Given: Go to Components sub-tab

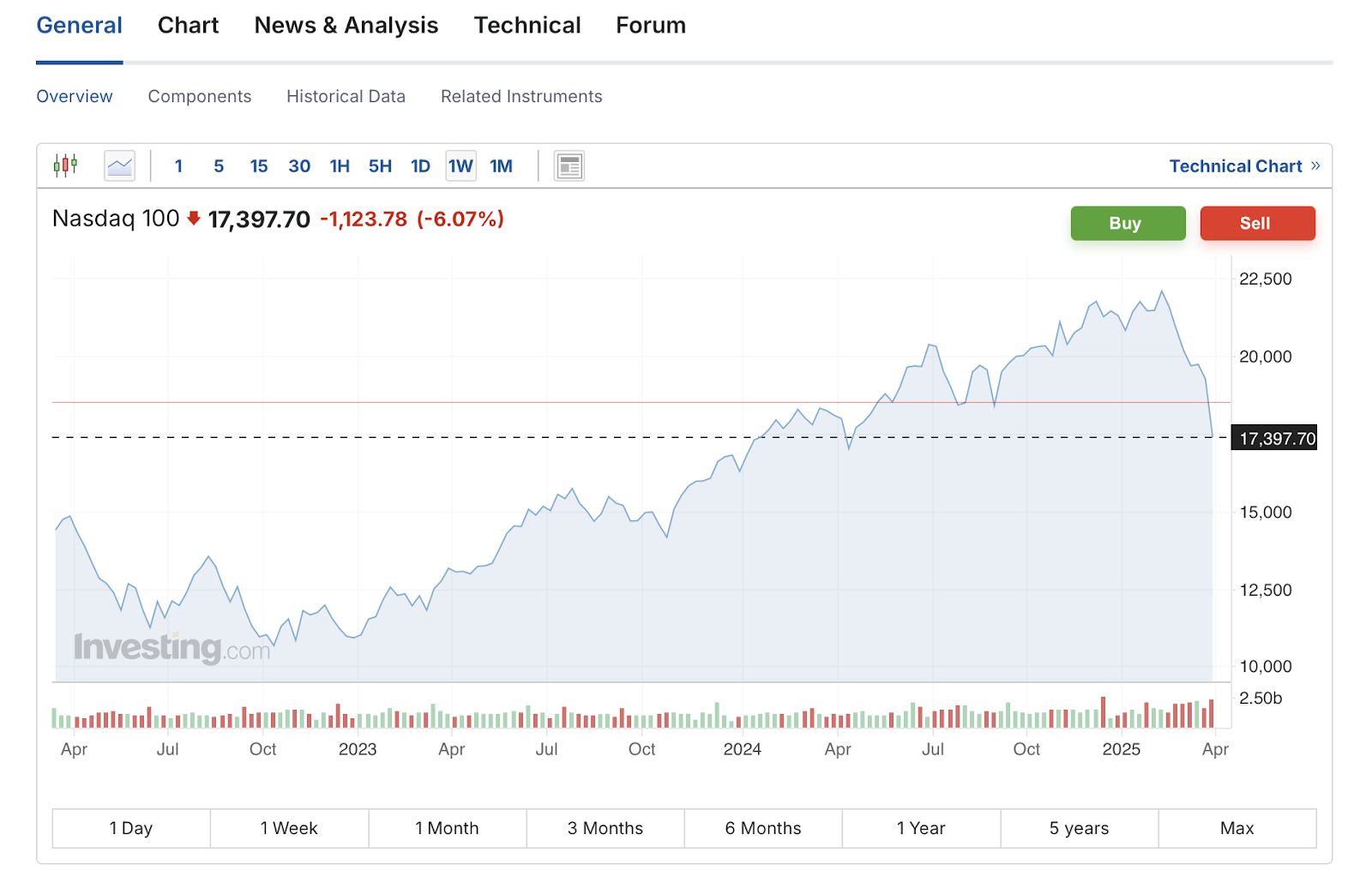Looking at the screenshot, I should pos(200,97).
